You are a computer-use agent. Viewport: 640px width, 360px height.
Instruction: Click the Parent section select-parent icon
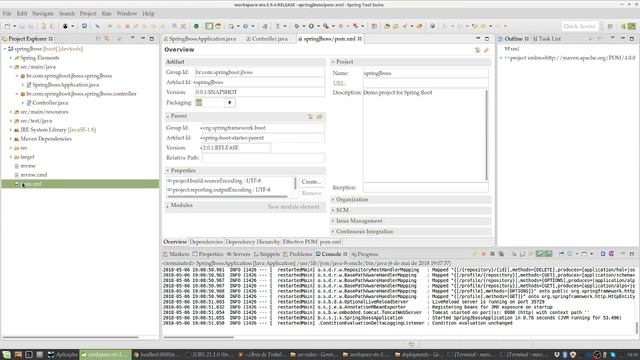(310, 116)
